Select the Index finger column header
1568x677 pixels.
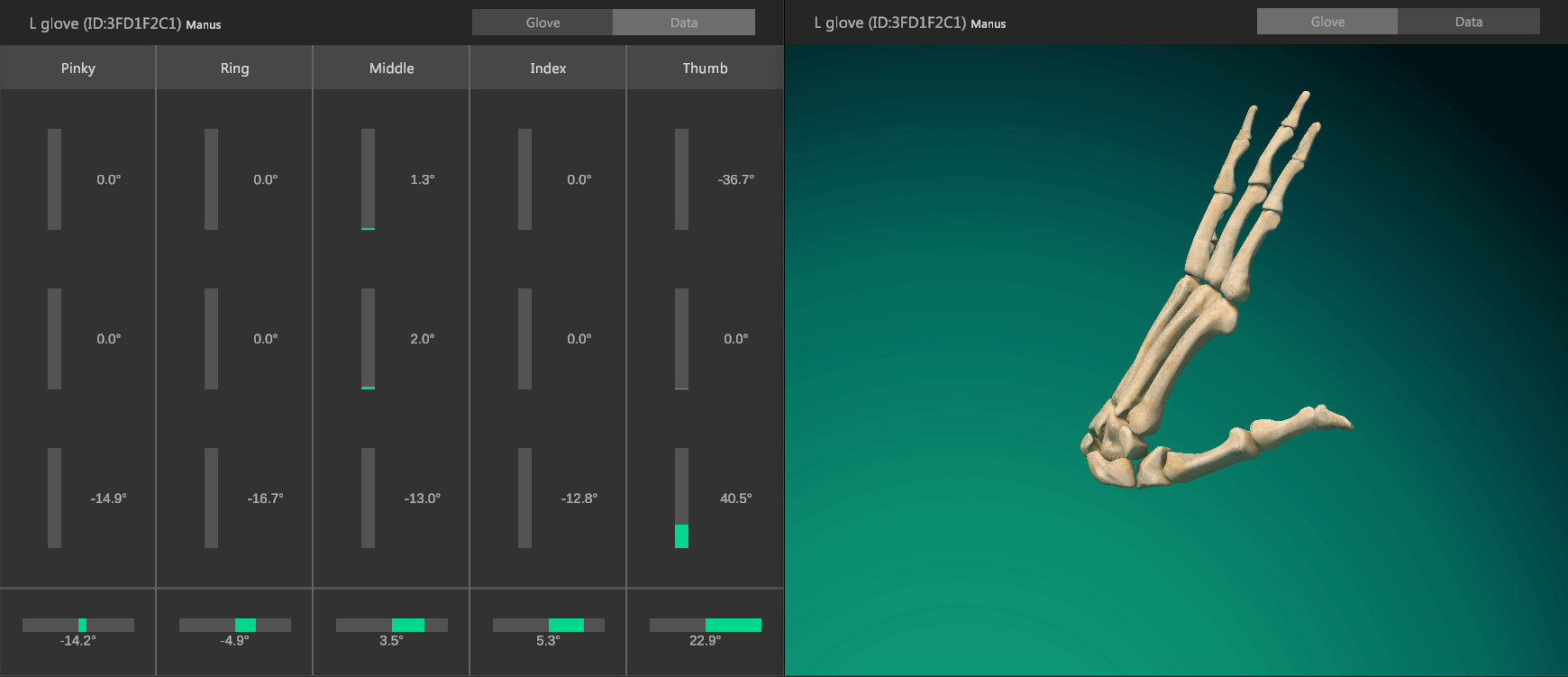click(548, 69)
